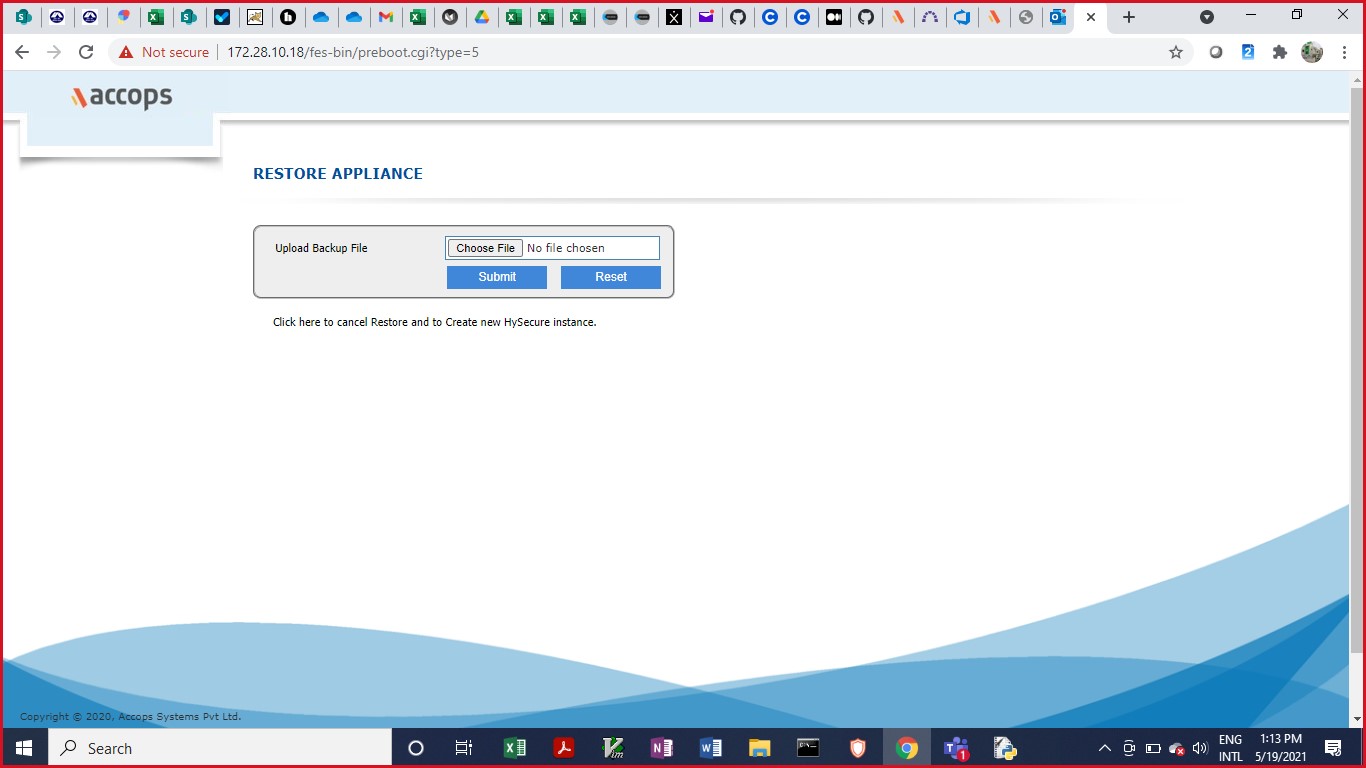Switch to the globe icon tab
The image size is (1366, 768).
pyautogui.click(x=1026, y=17)
